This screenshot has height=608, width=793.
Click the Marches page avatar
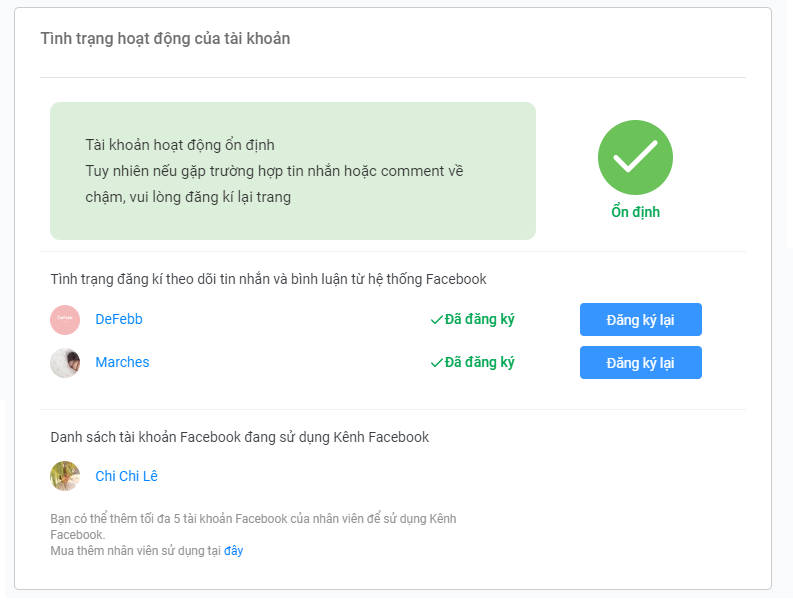point(65,363)
